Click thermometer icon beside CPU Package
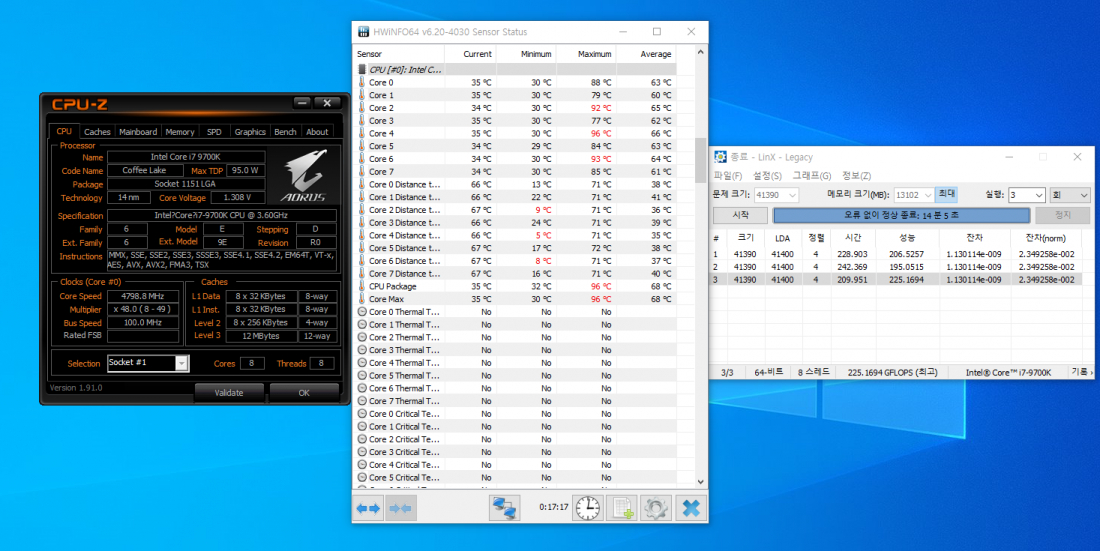 tap(362, 286)
